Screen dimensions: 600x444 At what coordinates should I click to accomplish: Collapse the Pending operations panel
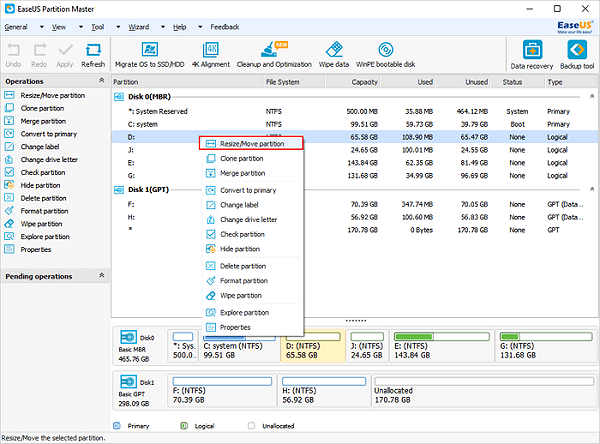pyautogui.click(x=101, y=275)
